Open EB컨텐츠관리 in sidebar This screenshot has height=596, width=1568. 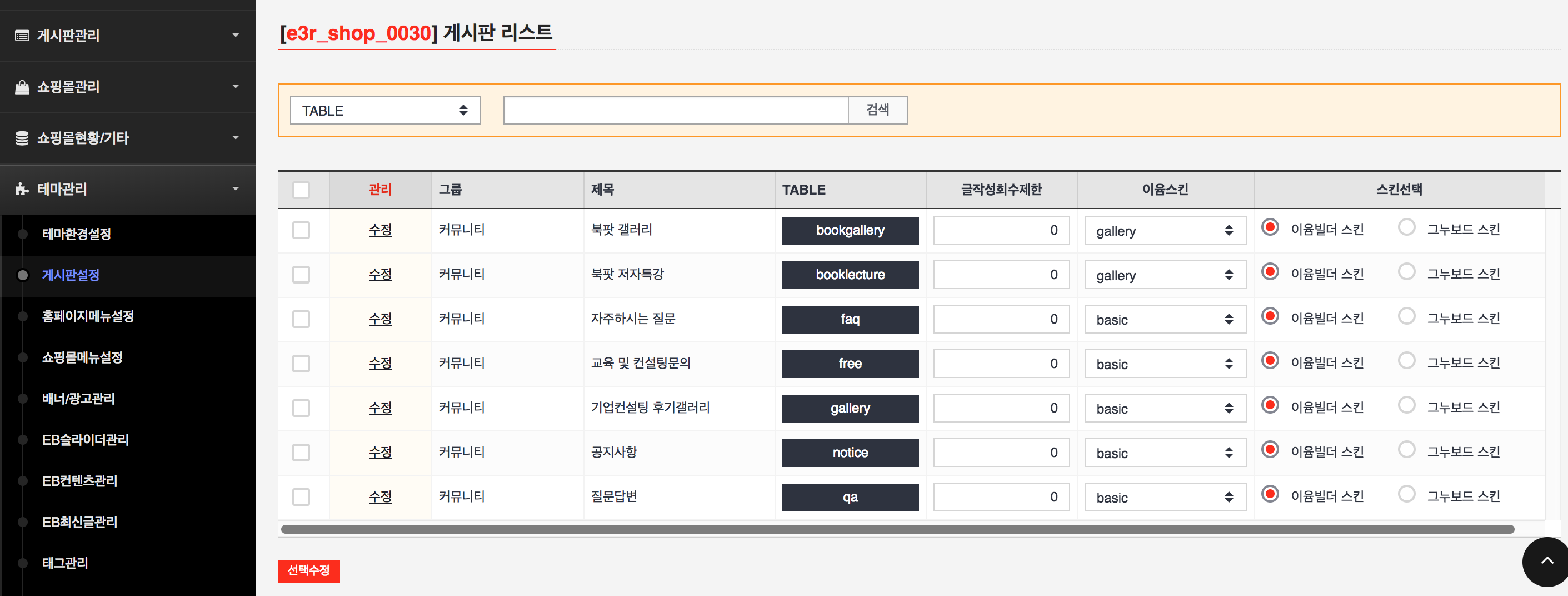[x=80, y=481]
